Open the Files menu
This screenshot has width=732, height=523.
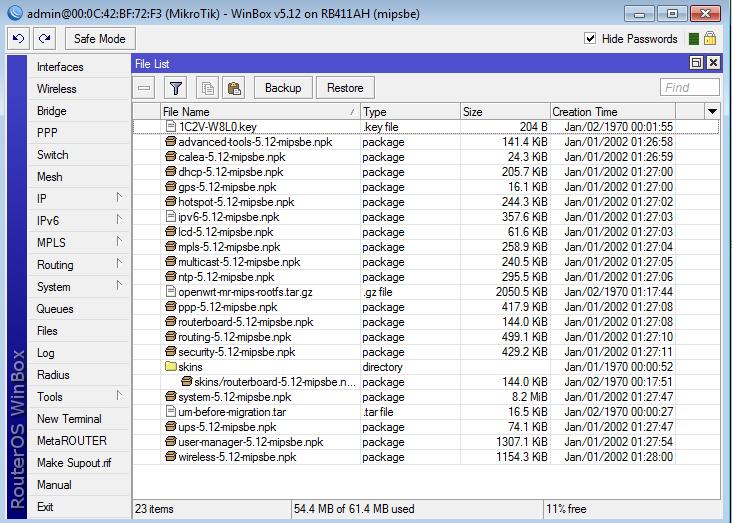point(79,331)
